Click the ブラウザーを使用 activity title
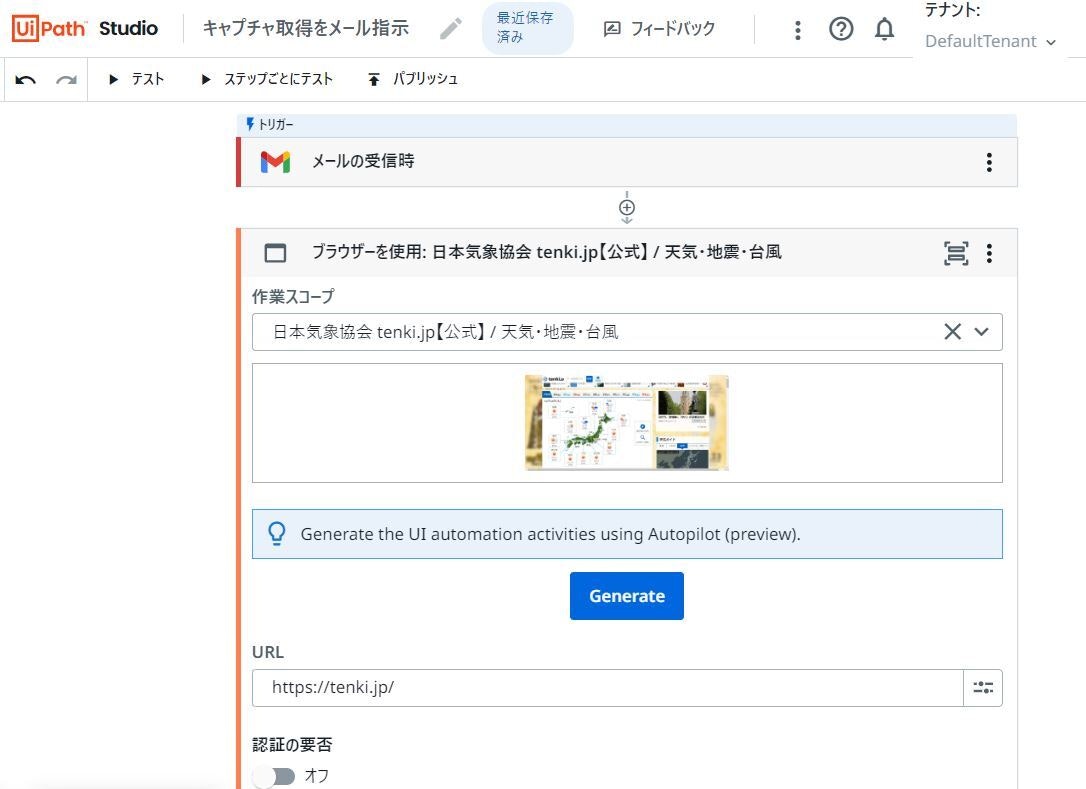 [546, 252]
